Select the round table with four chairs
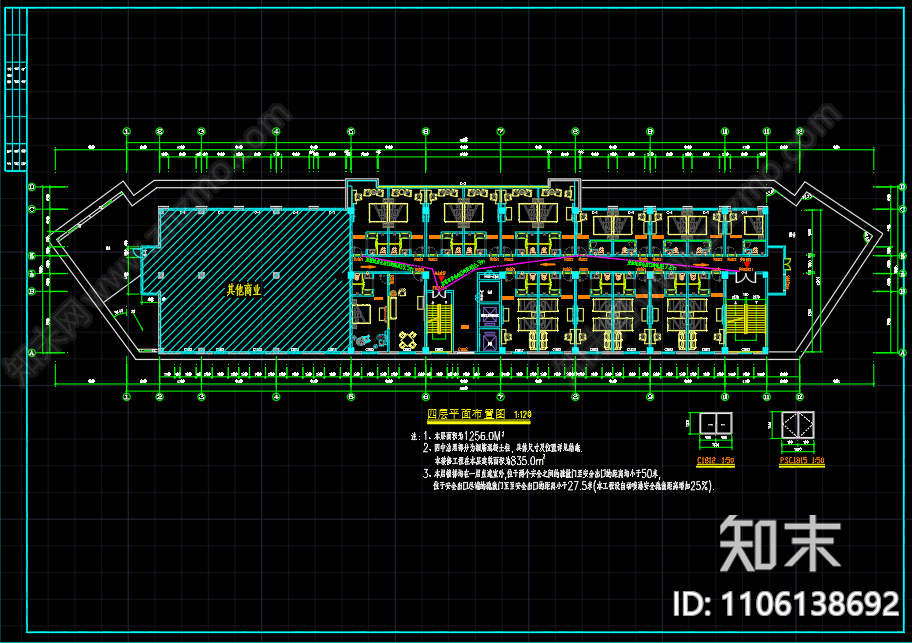The height and width of the screenshot is (643, 912). [x=408, y=340]
